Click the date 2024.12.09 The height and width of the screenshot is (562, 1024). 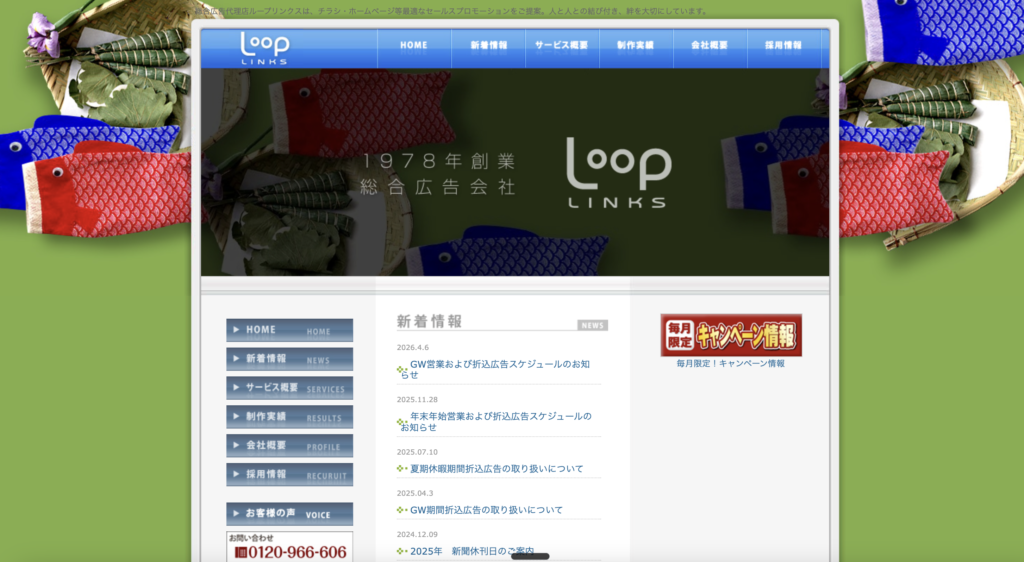(417, 534)
